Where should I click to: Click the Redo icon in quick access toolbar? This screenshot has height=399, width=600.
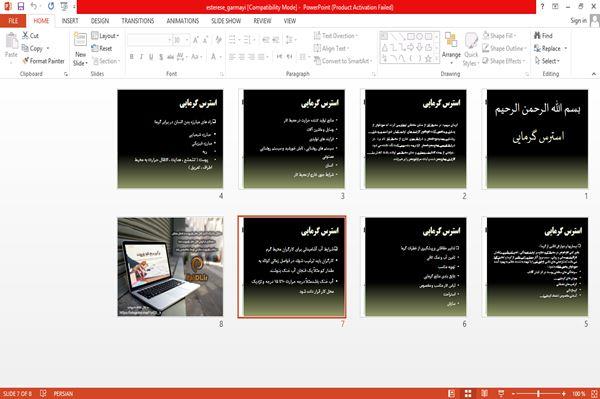pyautogui.click(x=51, y=7)
